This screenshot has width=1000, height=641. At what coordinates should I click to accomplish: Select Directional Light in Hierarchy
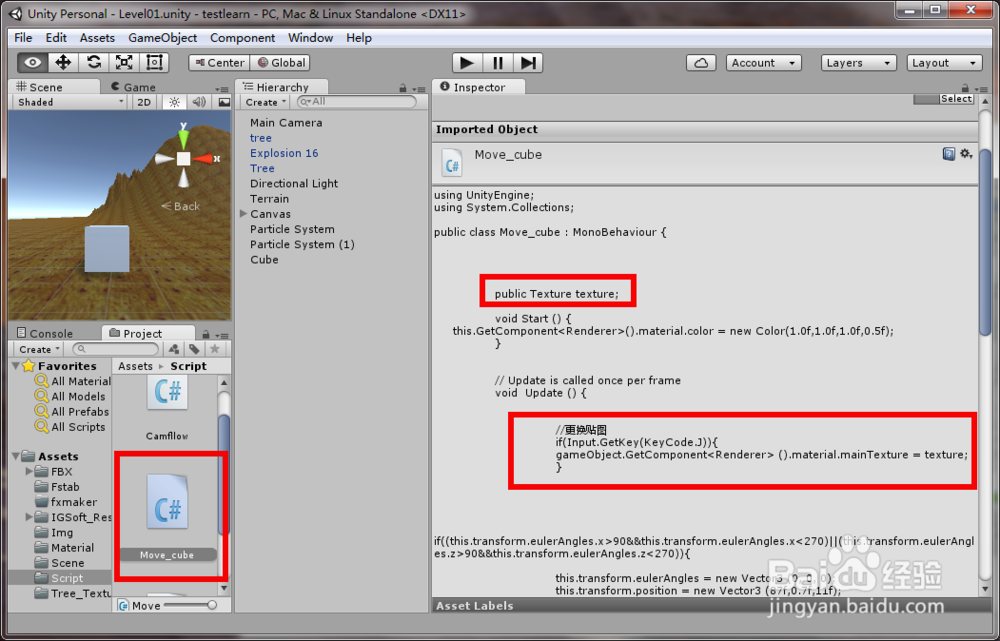click(293, 184)
